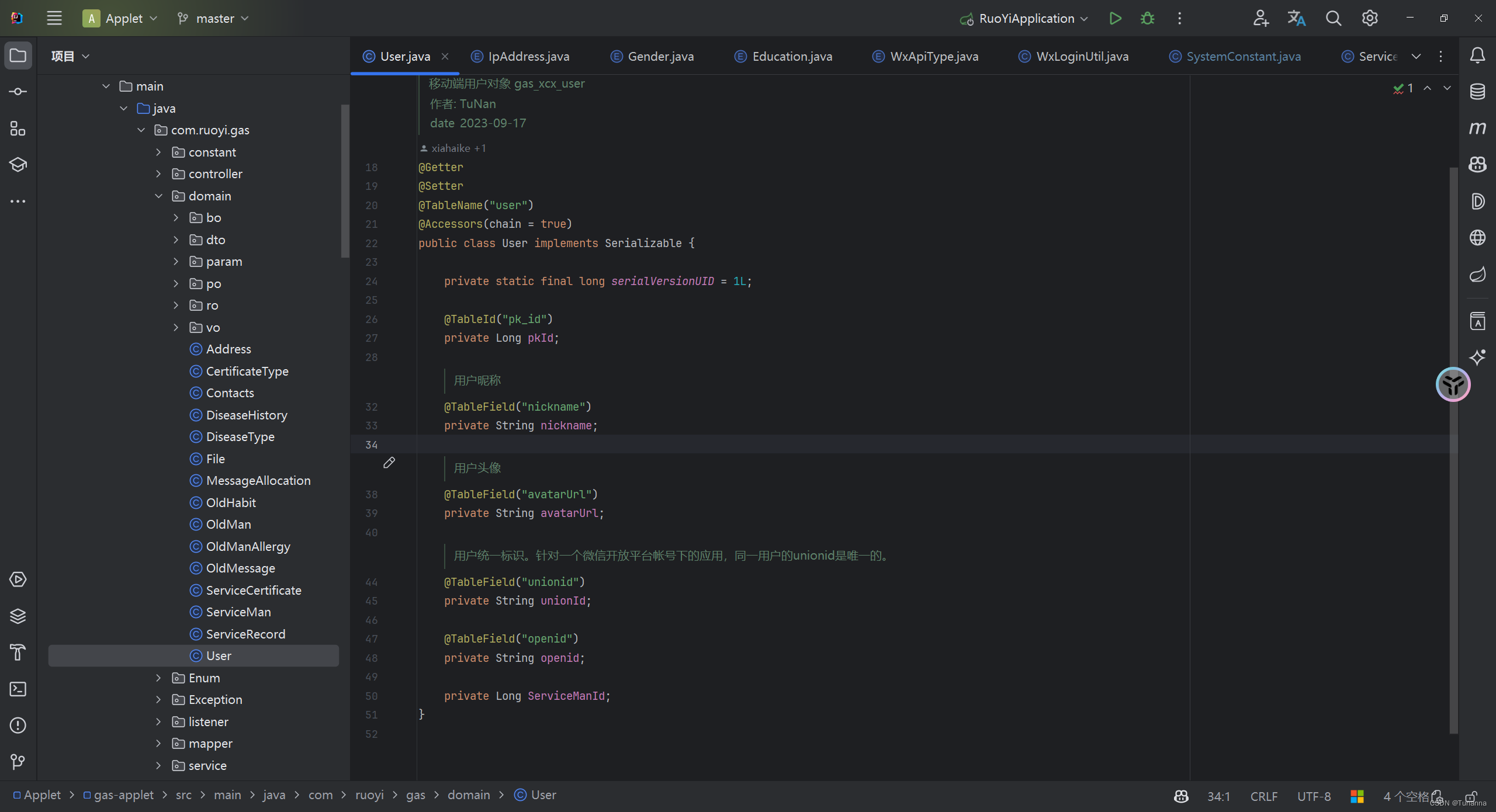Open the Maven tool window

tap(1477, 128)
